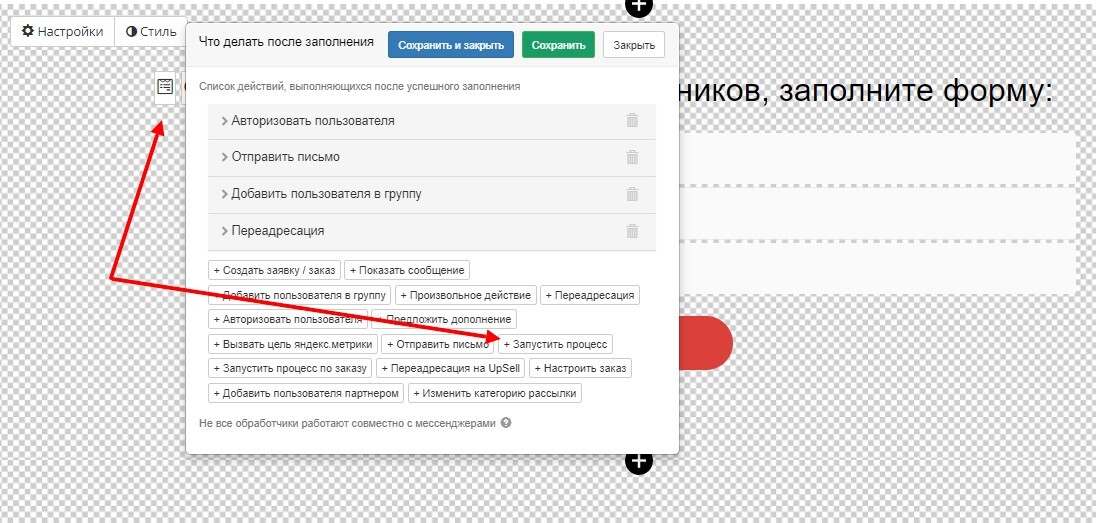Screen dimensions: 1096x523
Task: Add Показать сообщение action
Action: [x=407, y=270]
